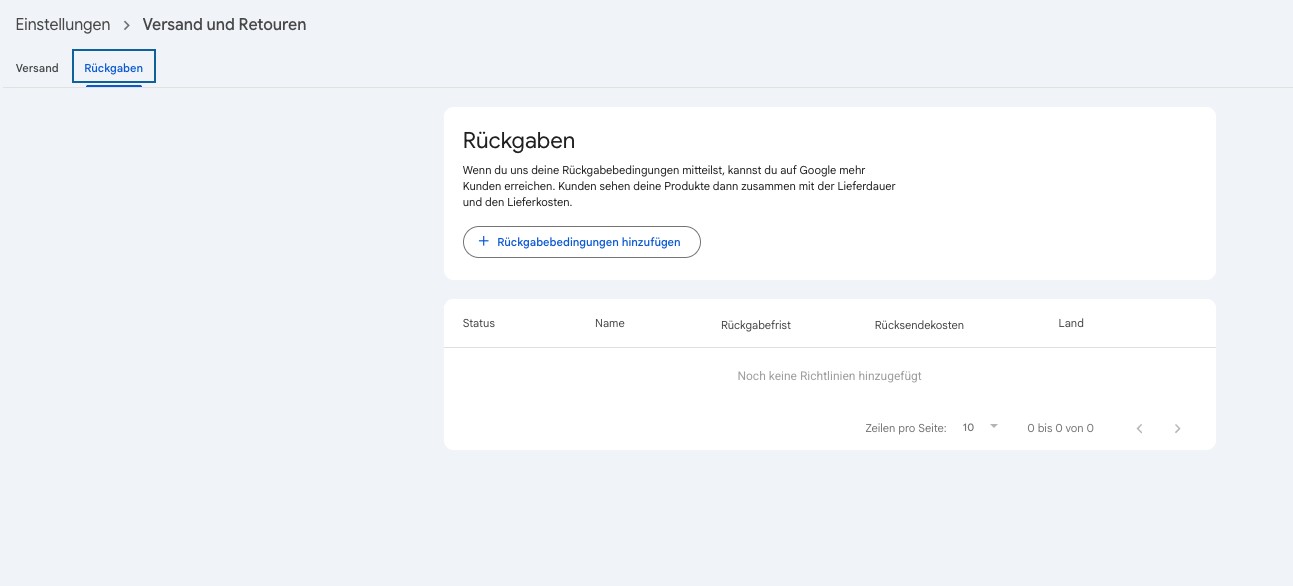This screenshot has width=1293, height=586.
Task: Sort by the Name column header
Action: pyautogui.click(x=609, y=323)
